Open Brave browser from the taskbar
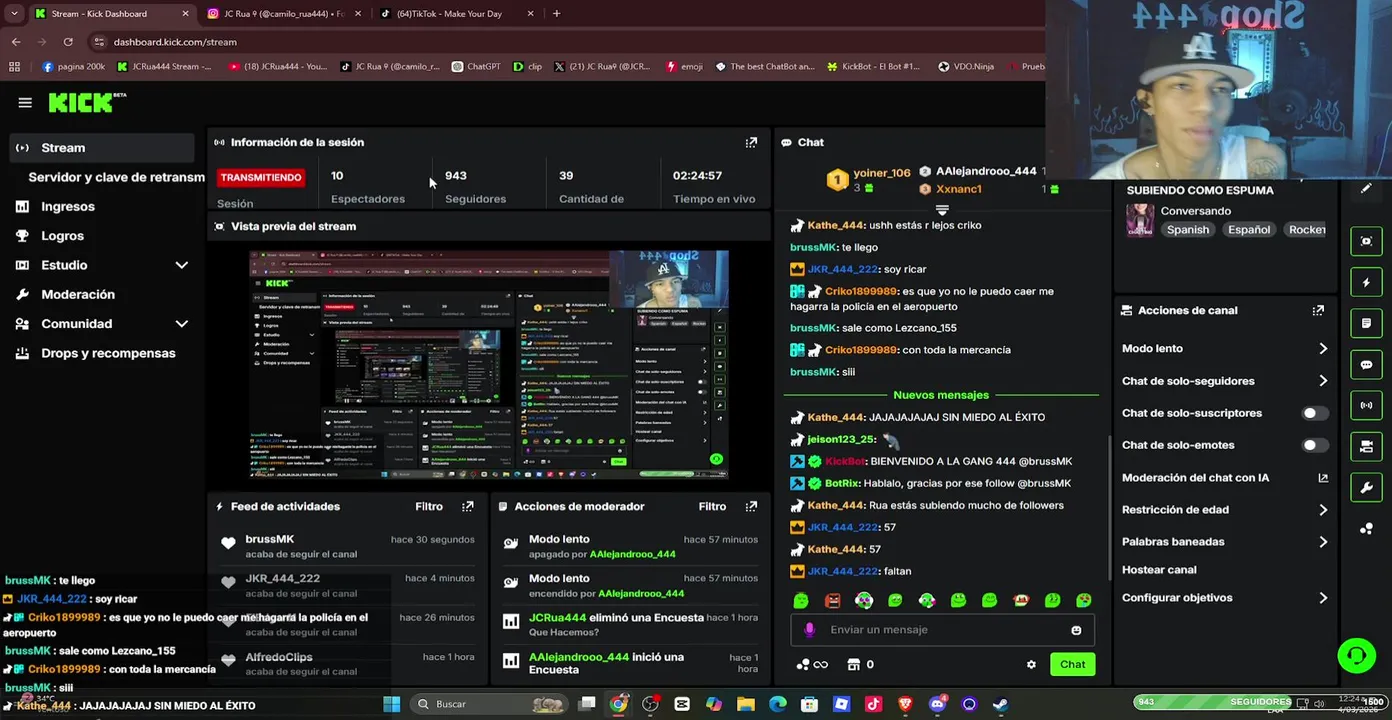1392x720 pixels. (905, 704)
